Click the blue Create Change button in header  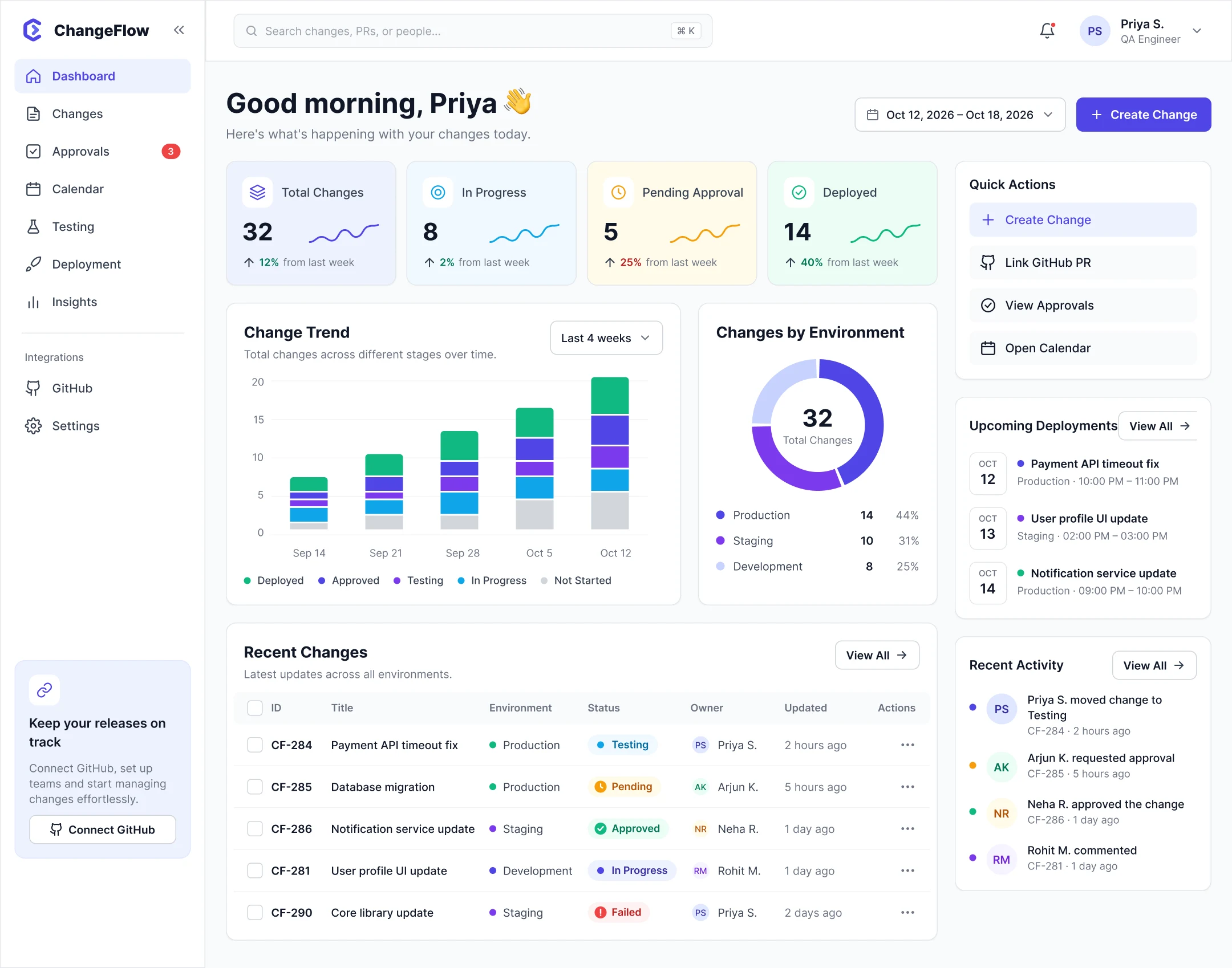(1144, 115)
